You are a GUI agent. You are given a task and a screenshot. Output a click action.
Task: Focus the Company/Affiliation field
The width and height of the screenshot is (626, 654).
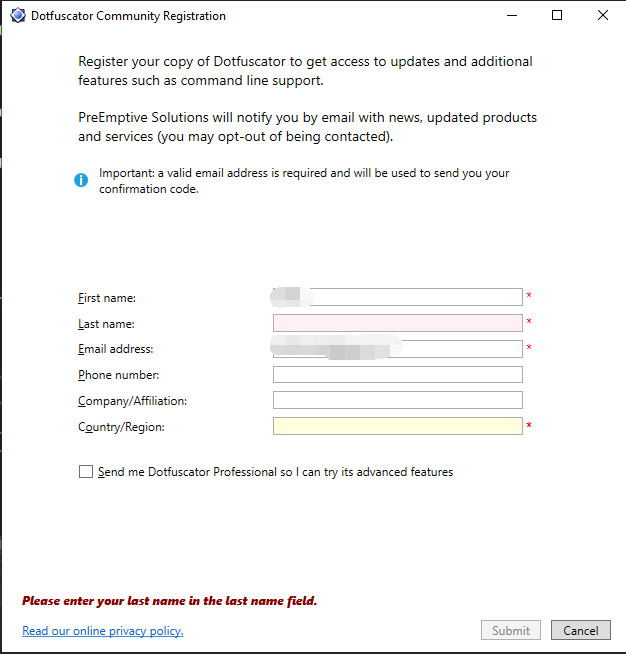coord(397,400)
